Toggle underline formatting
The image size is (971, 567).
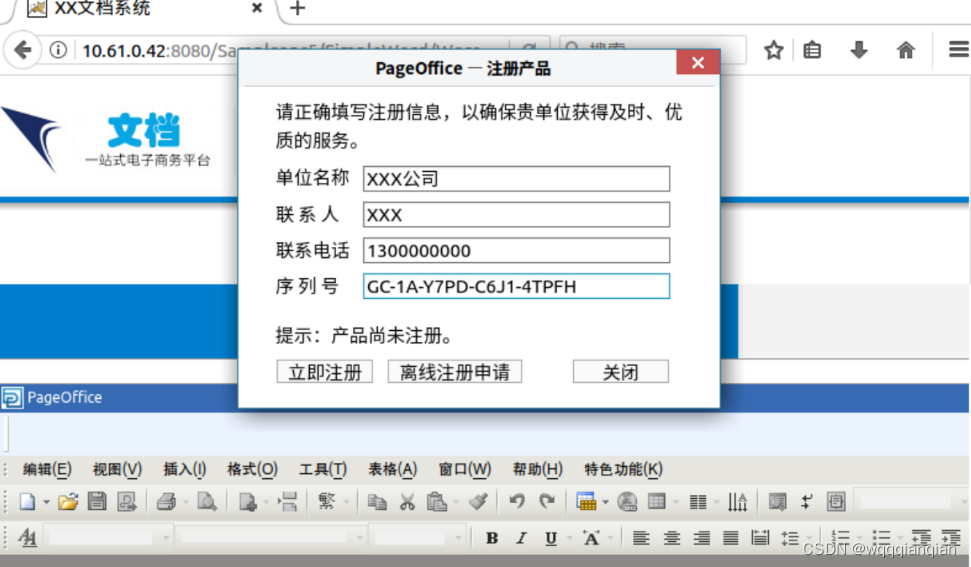(x=551, y=538)
